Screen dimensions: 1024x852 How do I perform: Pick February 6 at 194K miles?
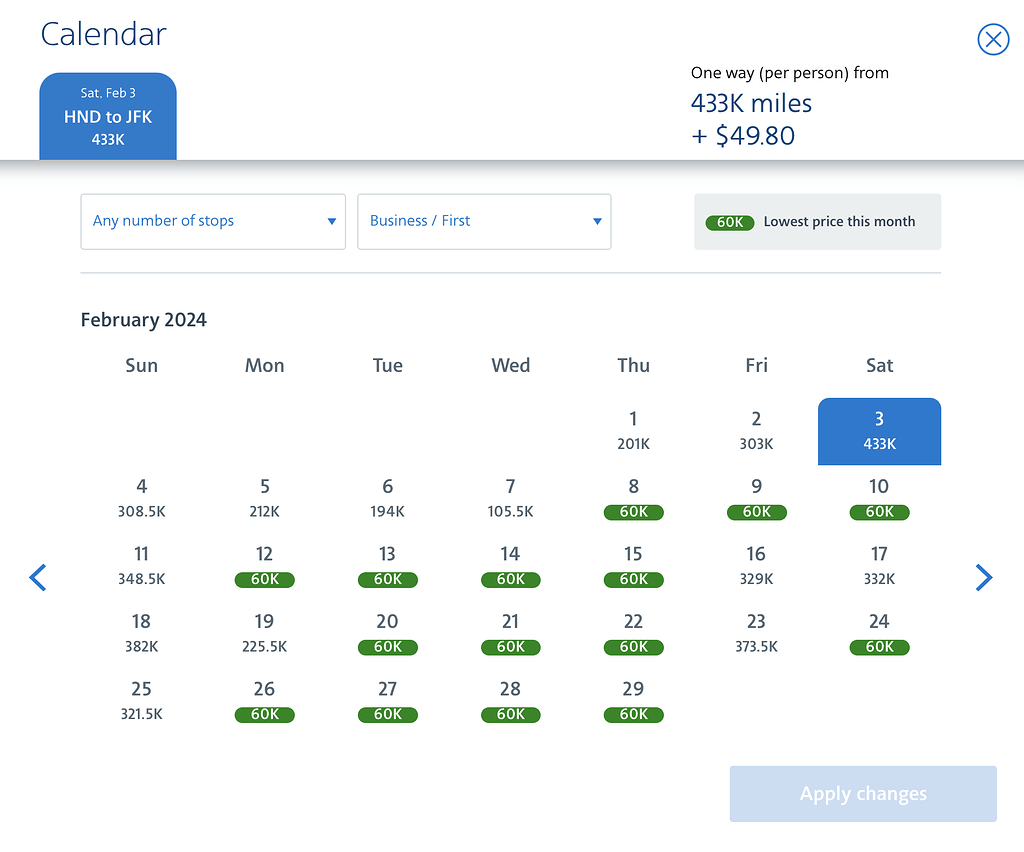[x=387, y=498]
